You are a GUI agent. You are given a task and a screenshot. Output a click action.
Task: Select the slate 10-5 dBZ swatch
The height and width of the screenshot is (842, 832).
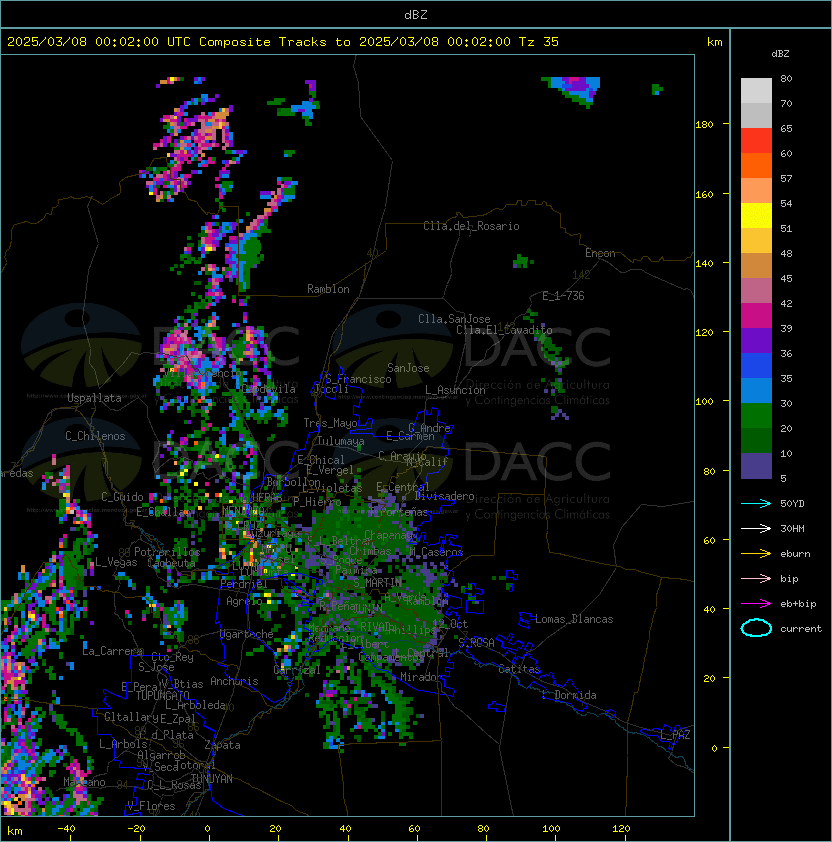tap(756, 466)
